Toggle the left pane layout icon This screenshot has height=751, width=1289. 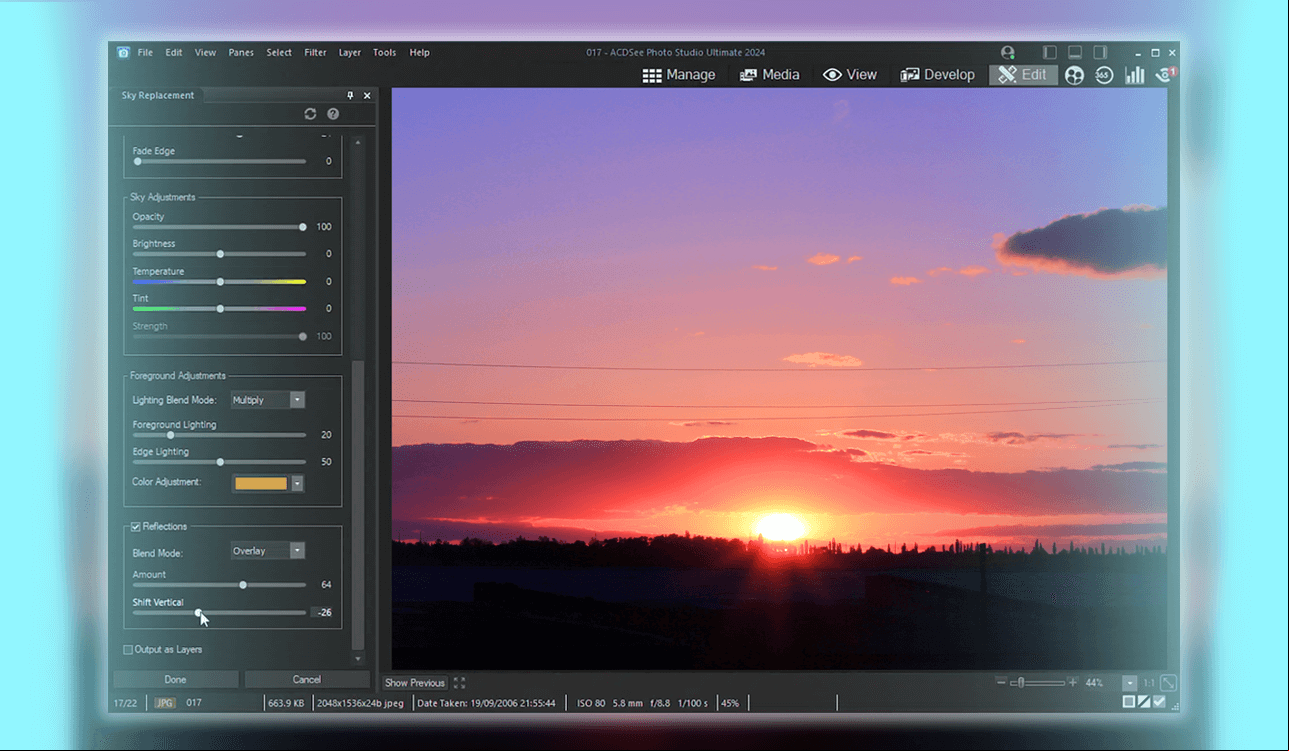click(1049, 53)
